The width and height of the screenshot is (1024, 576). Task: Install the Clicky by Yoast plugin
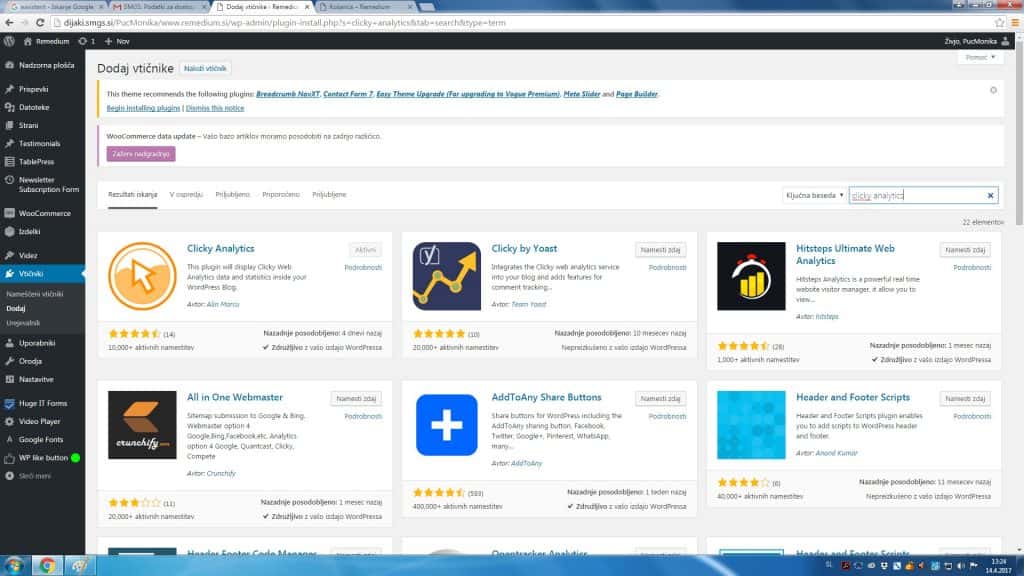[662, 249]
